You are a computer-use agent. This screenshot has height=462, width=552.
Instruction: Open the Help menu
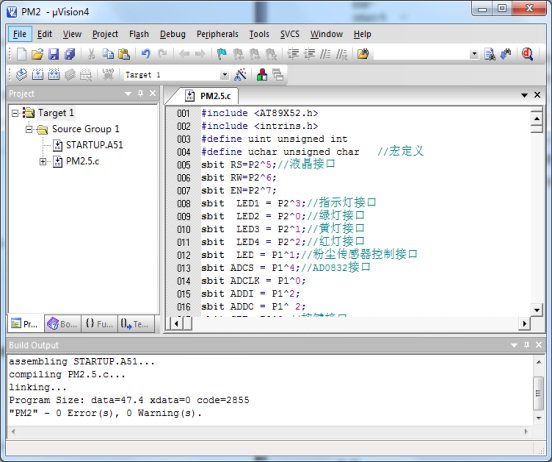coord(363,34)
